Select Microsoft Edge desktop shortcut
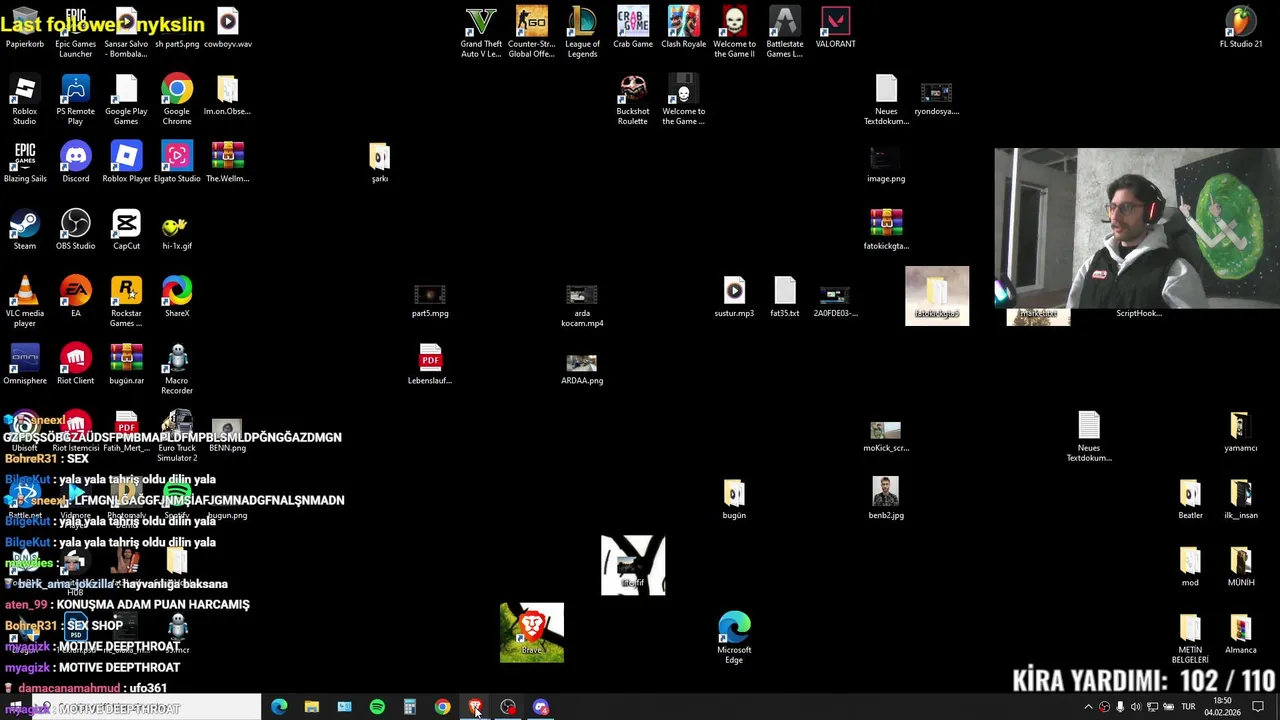Image resolution: width=1280 pixels, height=720 pixels. pyautogui.click(x=734, y=637)
